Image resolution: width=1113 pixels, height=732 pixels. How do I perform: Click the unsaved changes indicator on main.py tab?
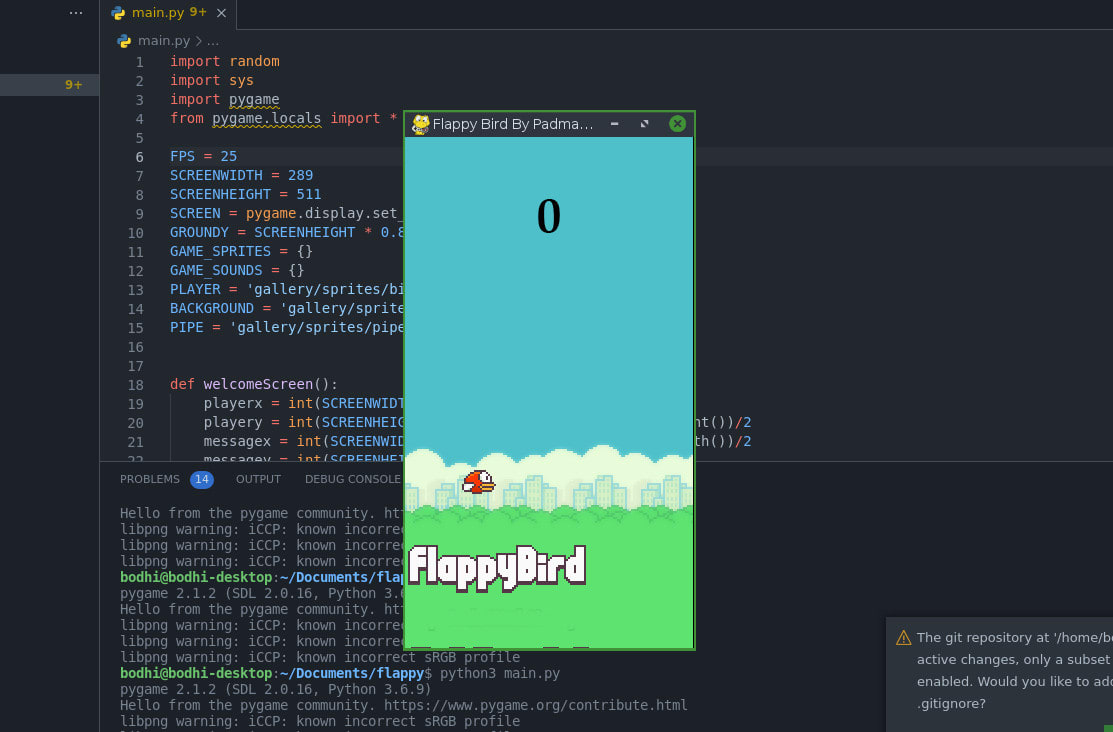pos(199,13)
